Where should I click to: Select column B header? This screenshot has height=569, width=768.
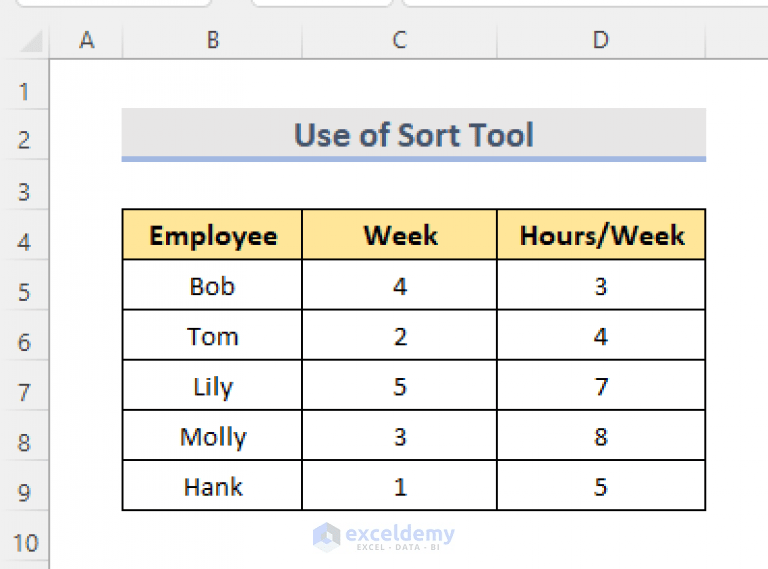(212, 40)
